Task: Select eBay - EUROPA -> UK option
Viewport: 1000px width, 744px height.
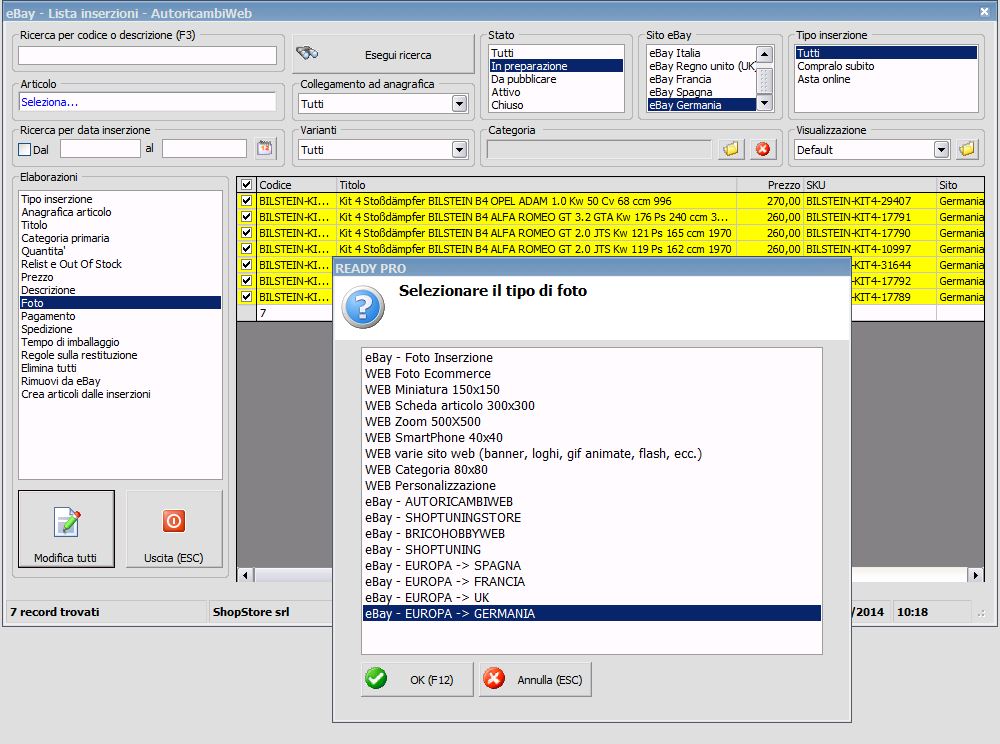Action: click(592, 597)
